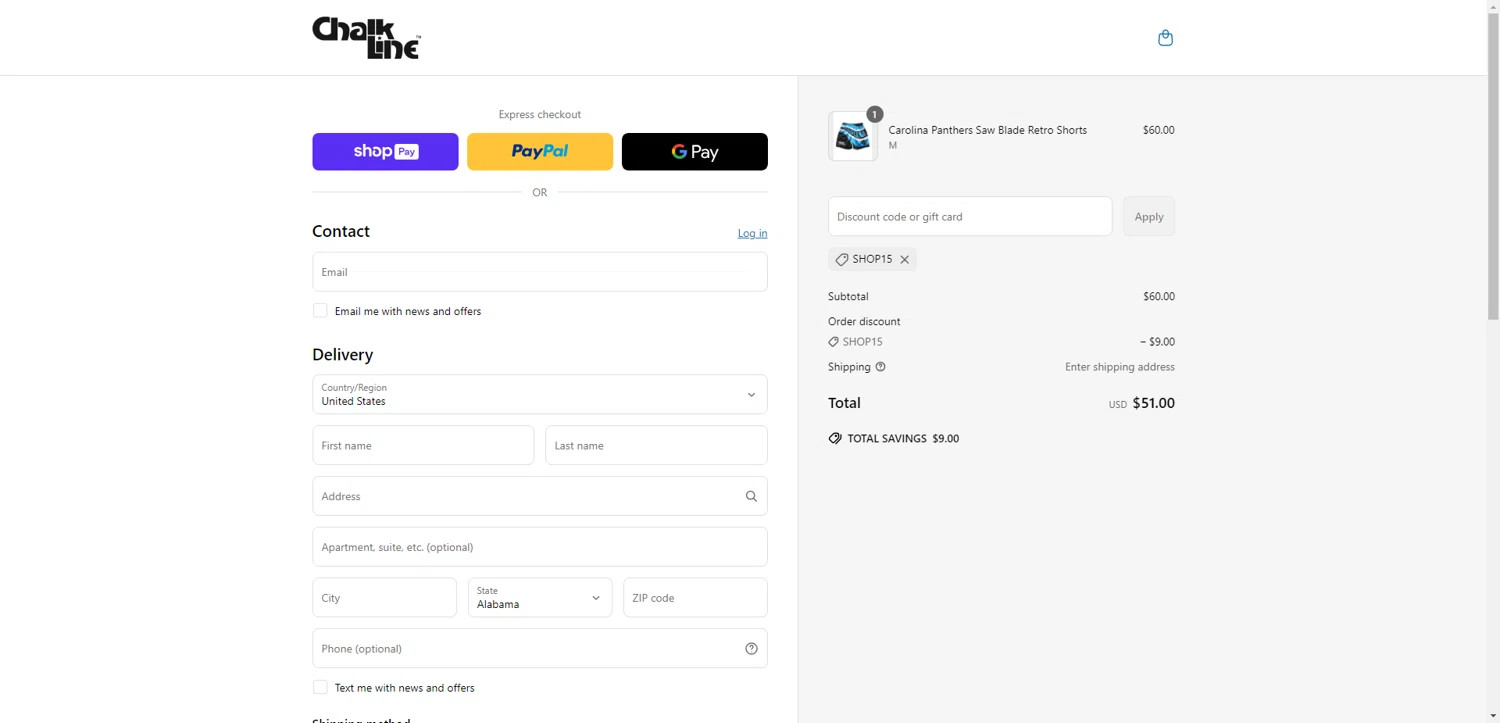Focus the Discount code or gift card field
The width and height of the screenshot is (1500, 723).
[x=970, y=217]
